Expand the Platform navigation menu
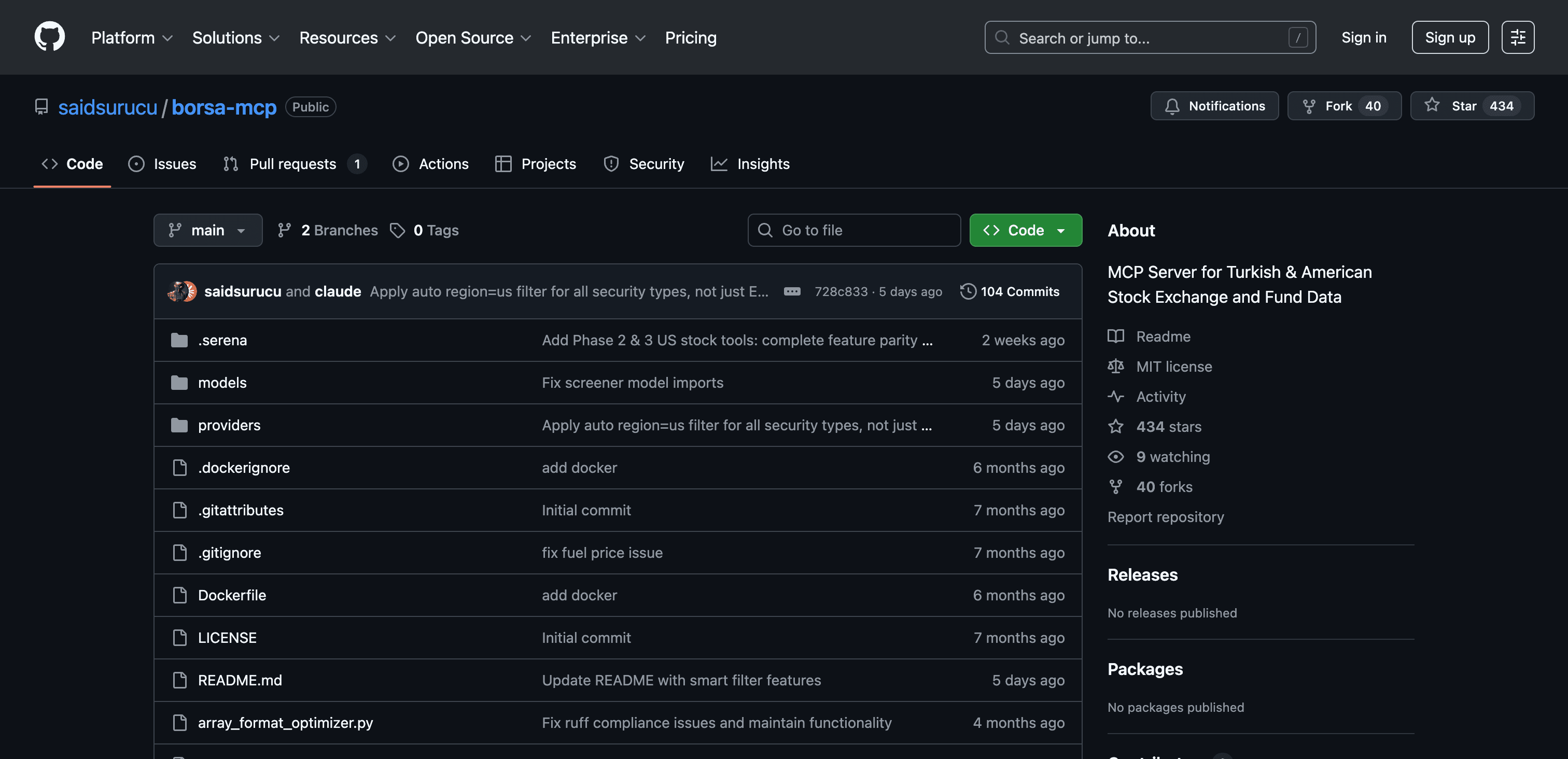Screen dimensions: 1568x759 (x=132, y=38)
